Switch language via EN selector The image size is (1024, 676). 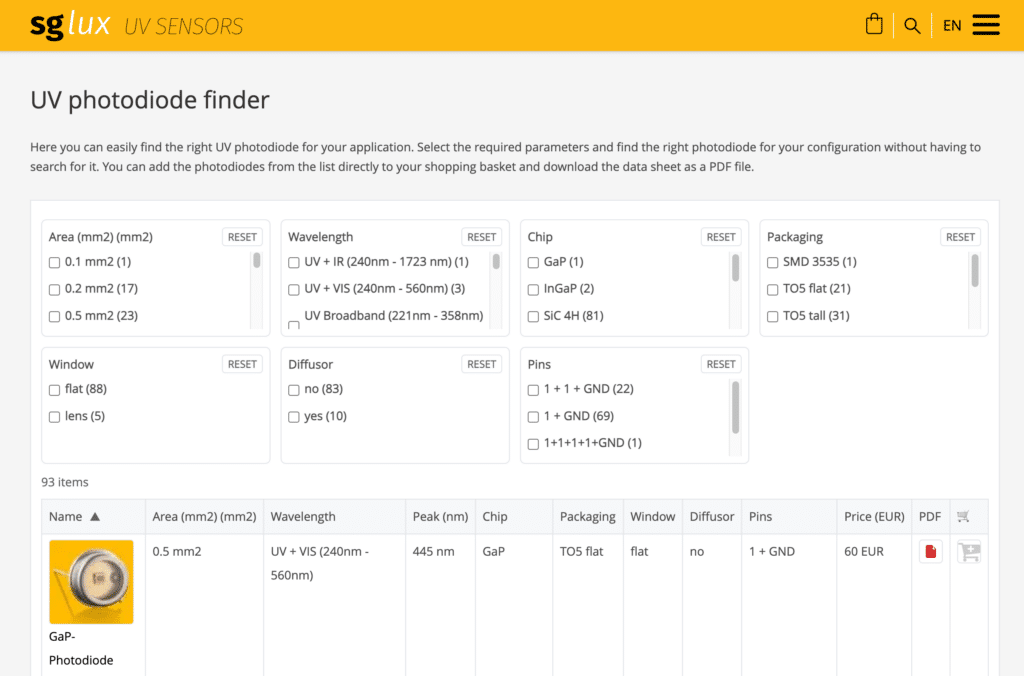coord(952,26)
